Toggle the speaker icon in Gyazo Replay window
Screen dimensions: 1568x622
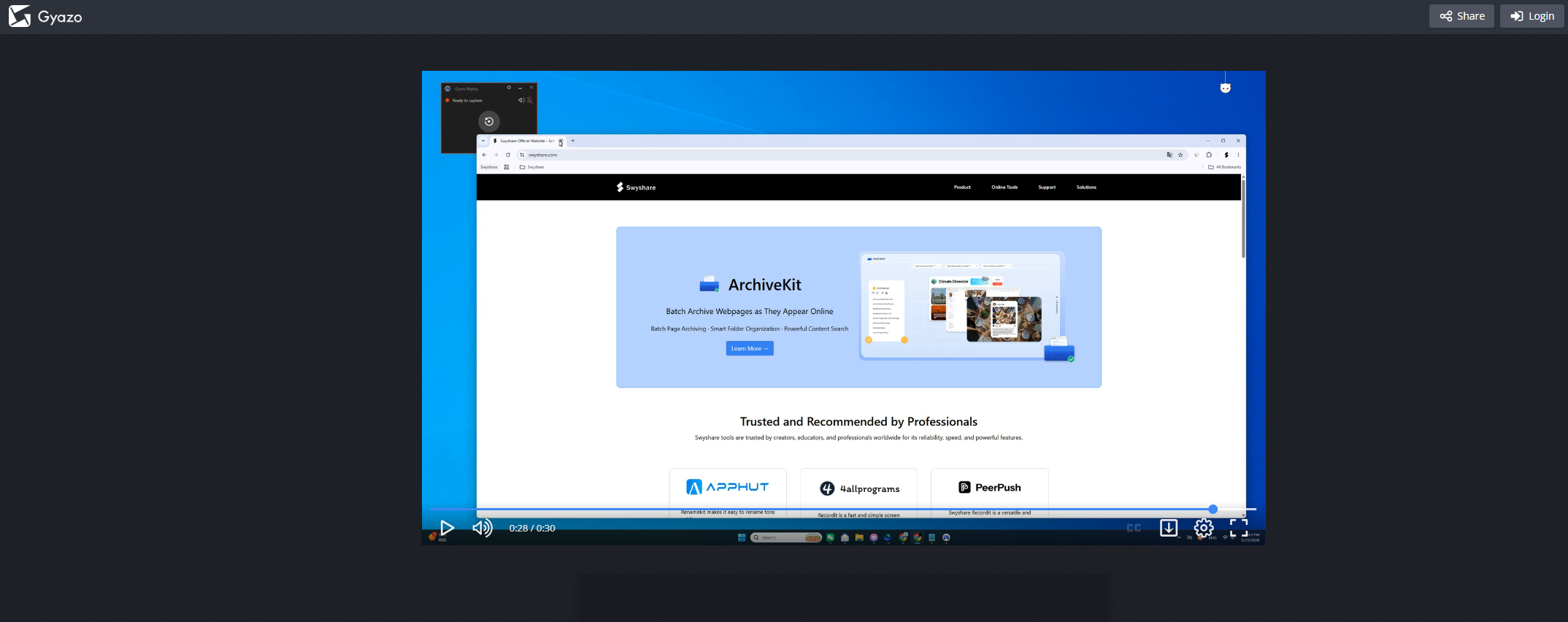[x=521, y=100]
